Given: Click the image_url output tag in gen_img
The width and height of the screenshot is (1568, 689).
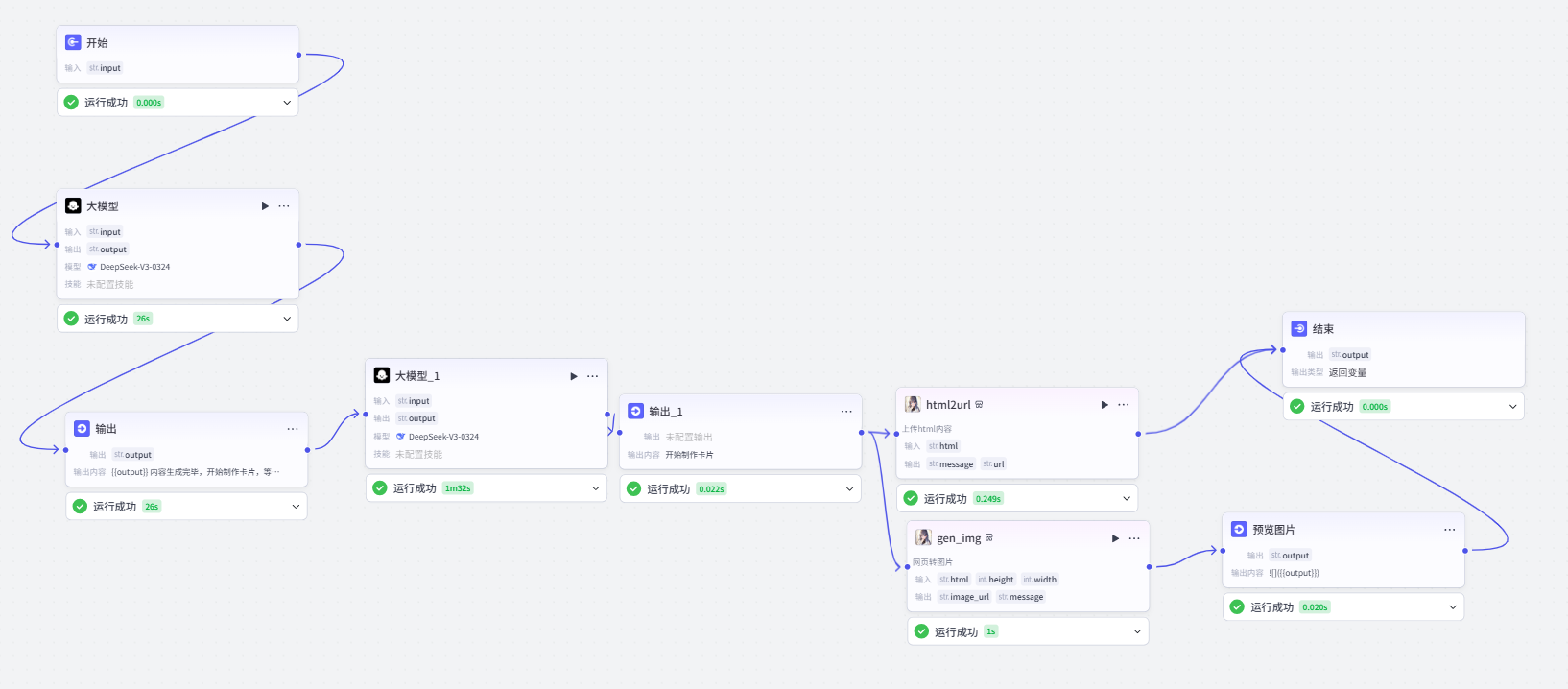Looking at the screenshot, I should pyautogui.click(x=964, y=597).
